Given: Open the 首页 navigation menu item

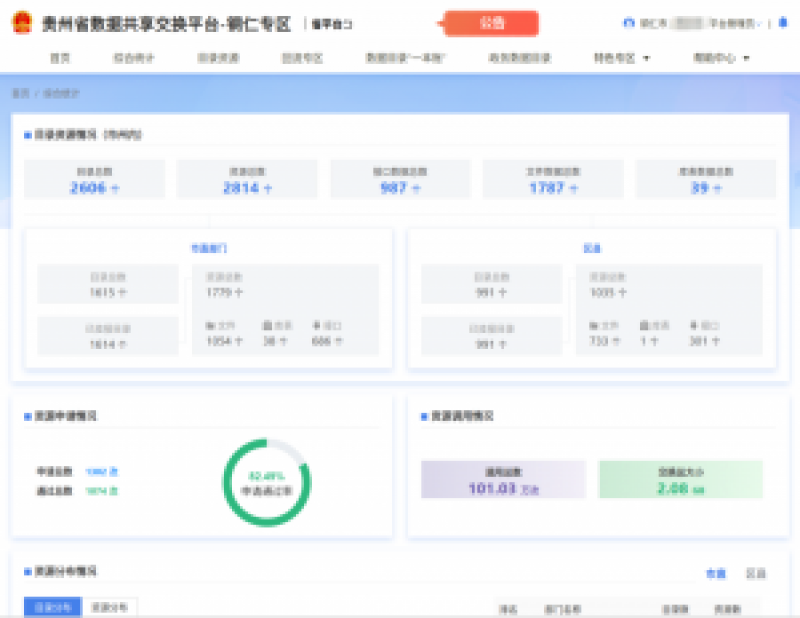Looking at the screenshot, I should pyautogui.click(x=58, y=59).
